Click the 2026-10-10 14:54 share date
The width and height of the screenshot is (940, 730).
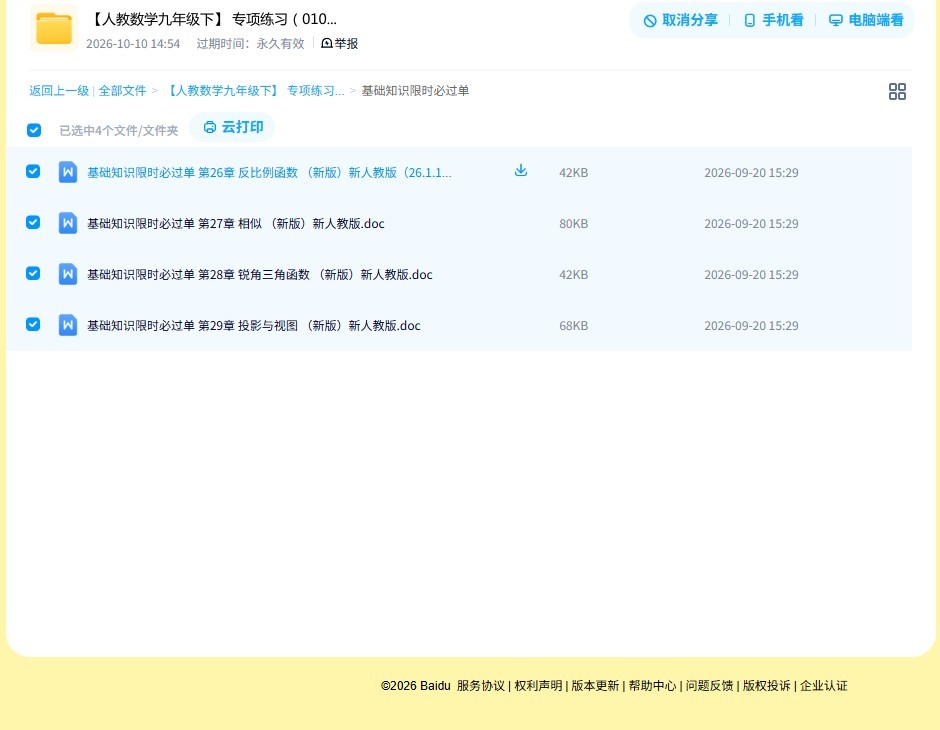133,44
